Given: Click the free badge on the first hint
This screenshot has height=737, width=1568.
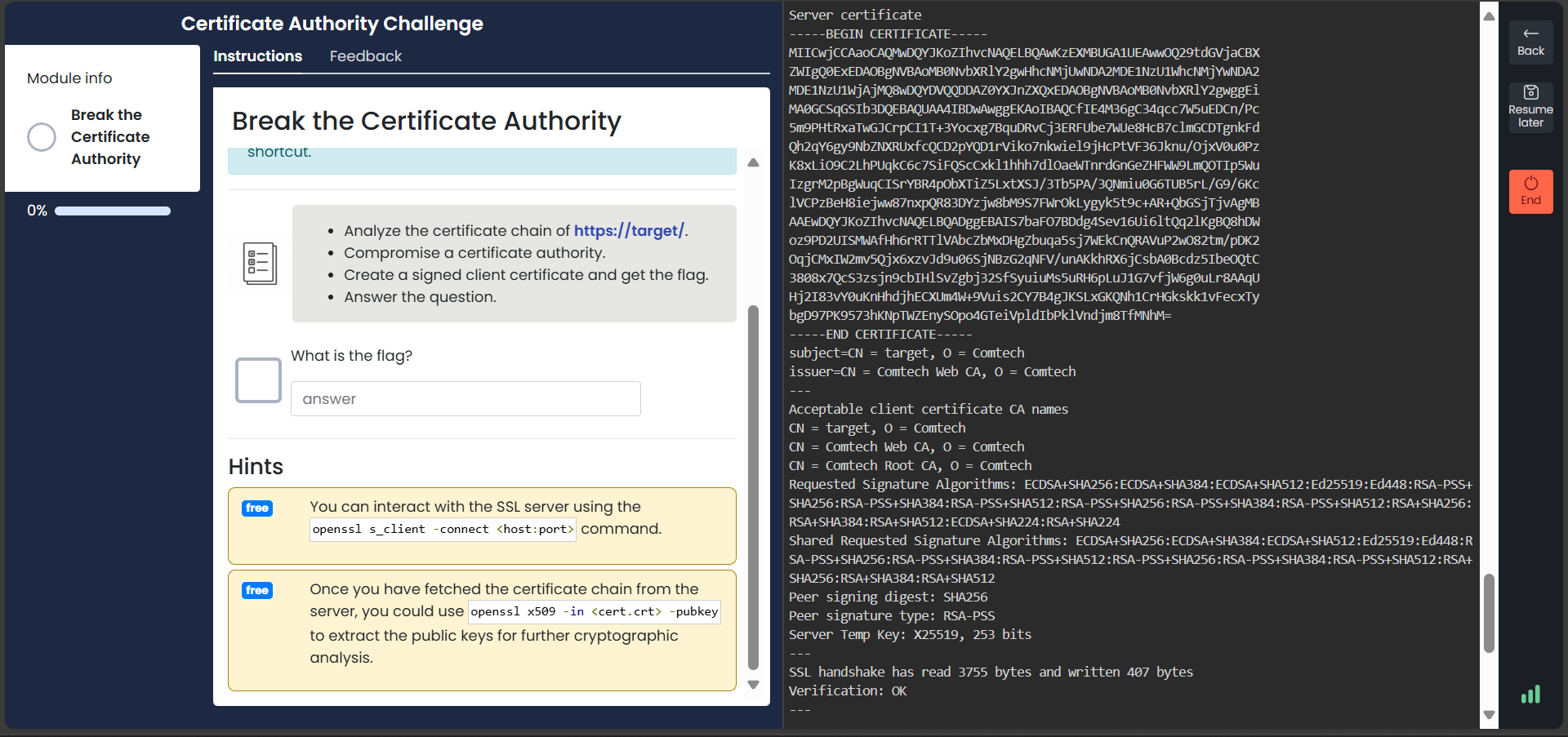Looking at the screenshot, I should pos(256,508).
